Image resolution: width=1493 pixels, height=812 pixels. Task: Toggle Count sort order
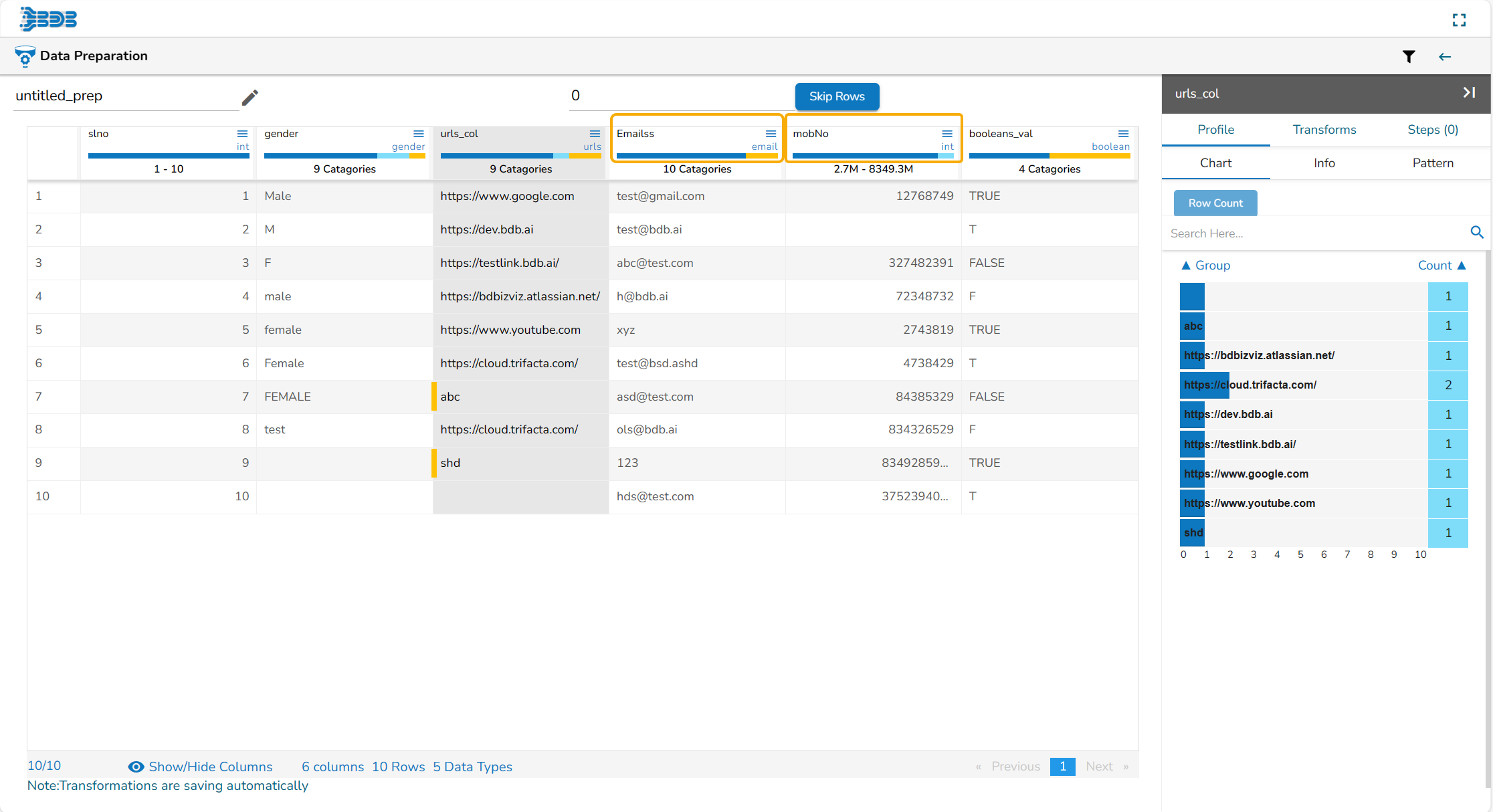[1442, 266]
